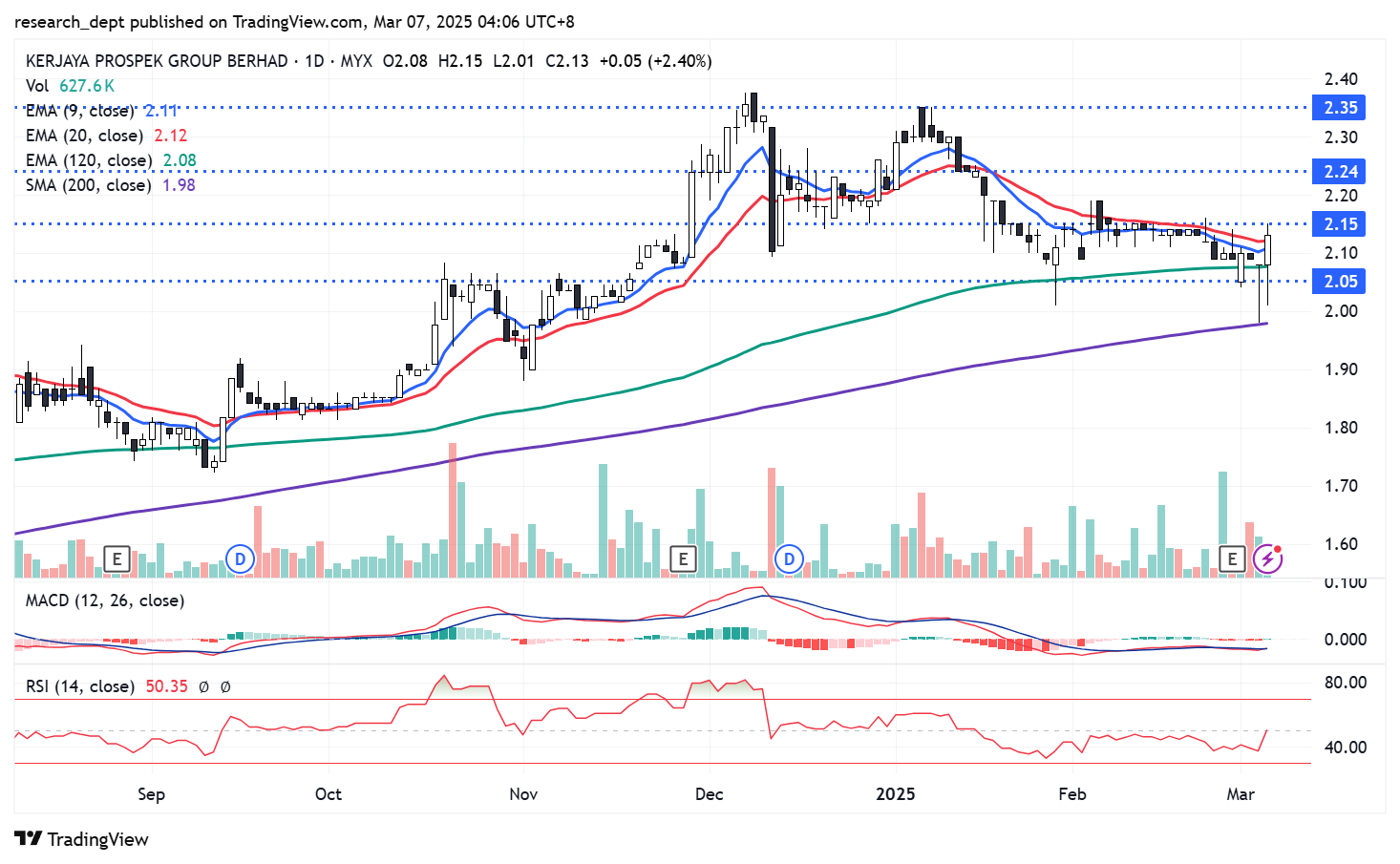Click the 40.00 RSI axis value
This screenshot has height=864, width=1400.
pos(1346,748)
